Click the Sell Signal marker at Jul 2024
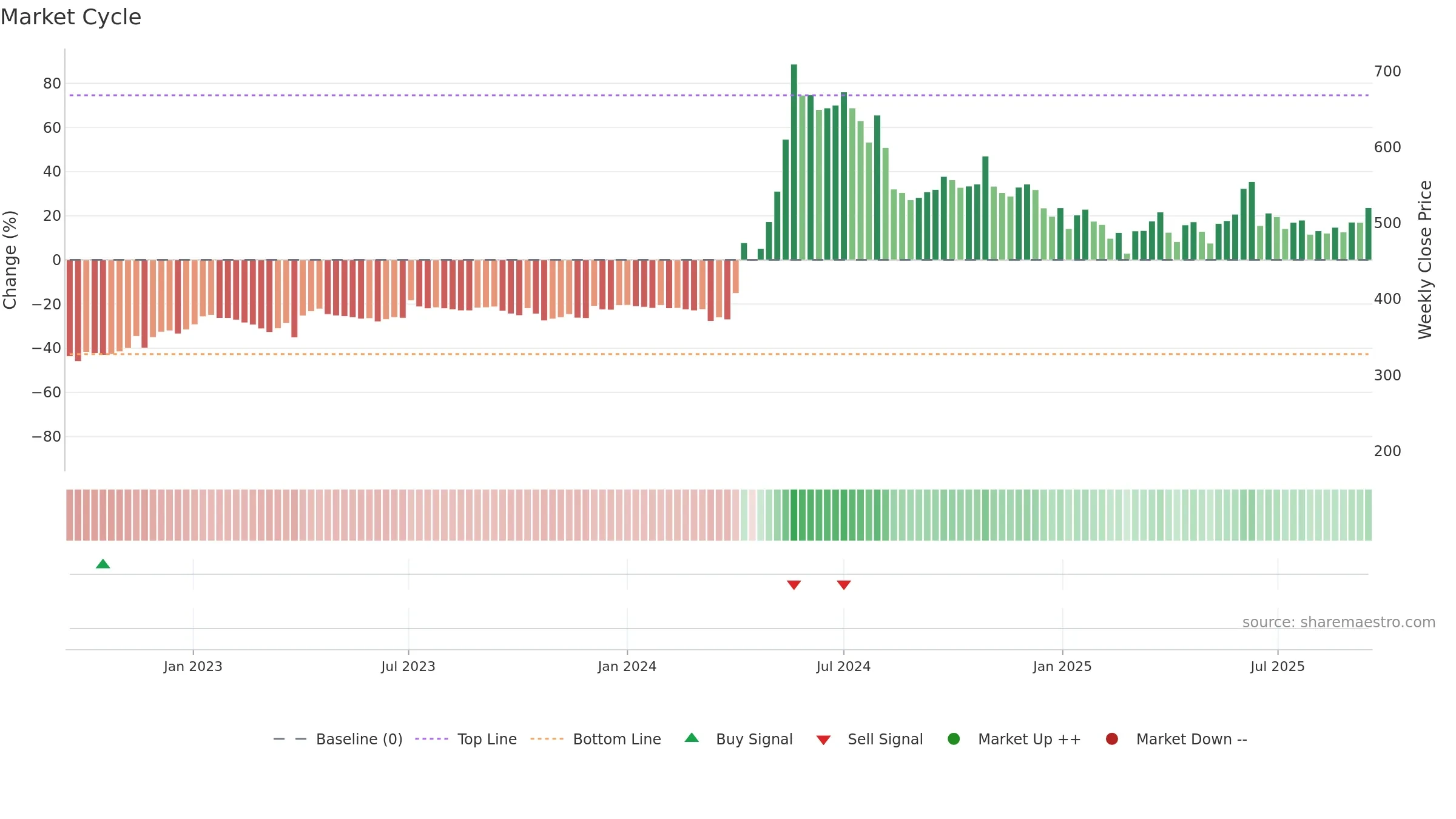The width and height of the screenshot is (1456, 819). [844, 585]
